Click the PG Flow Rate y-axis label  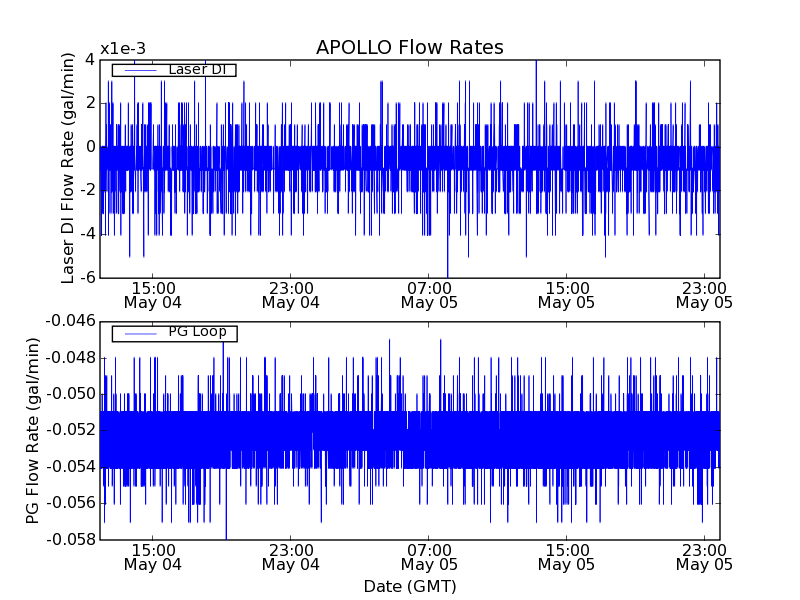[x=33, y=430]
